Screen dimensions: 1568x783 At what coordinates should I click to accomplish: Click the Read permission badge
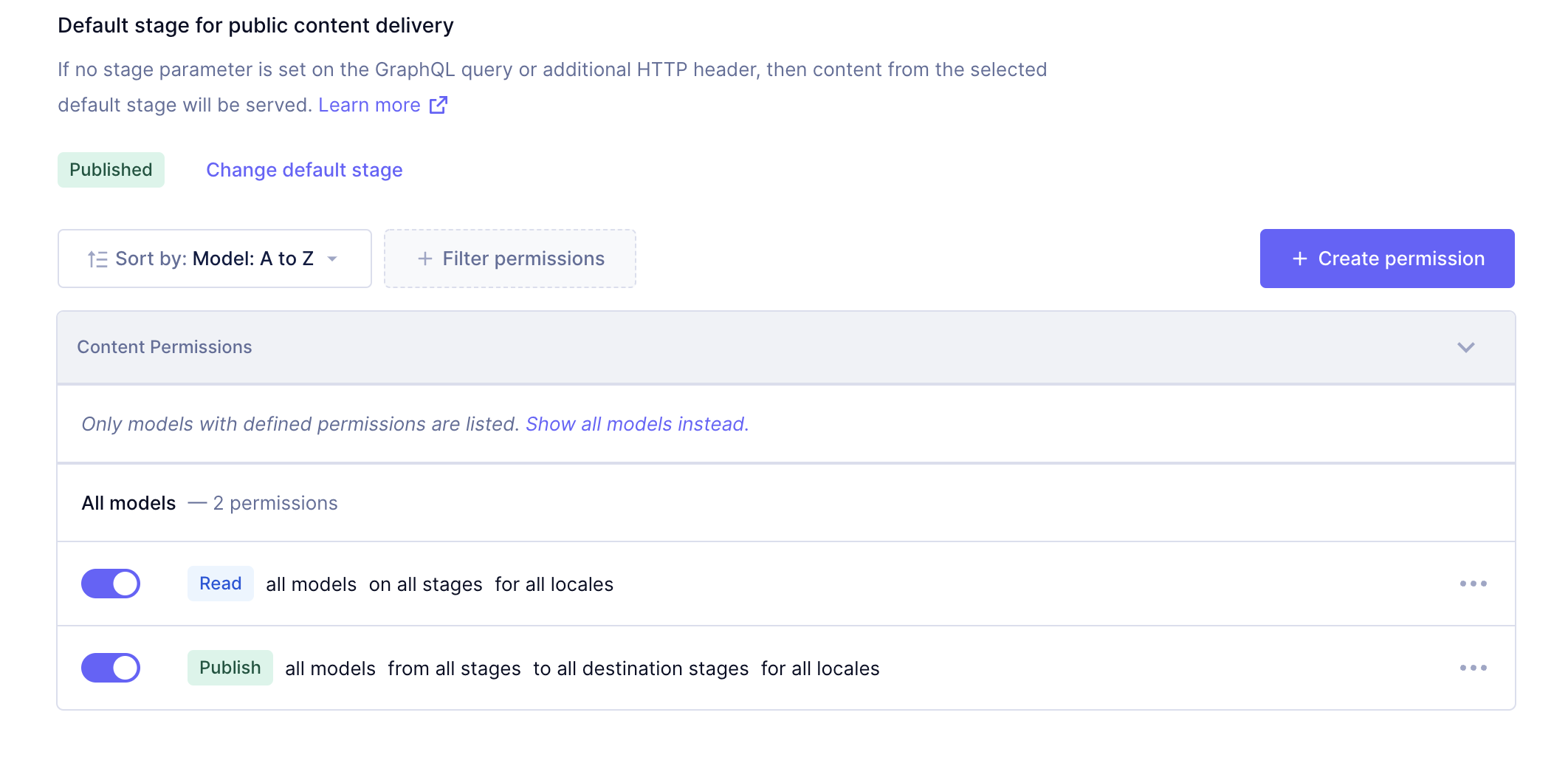220,583
